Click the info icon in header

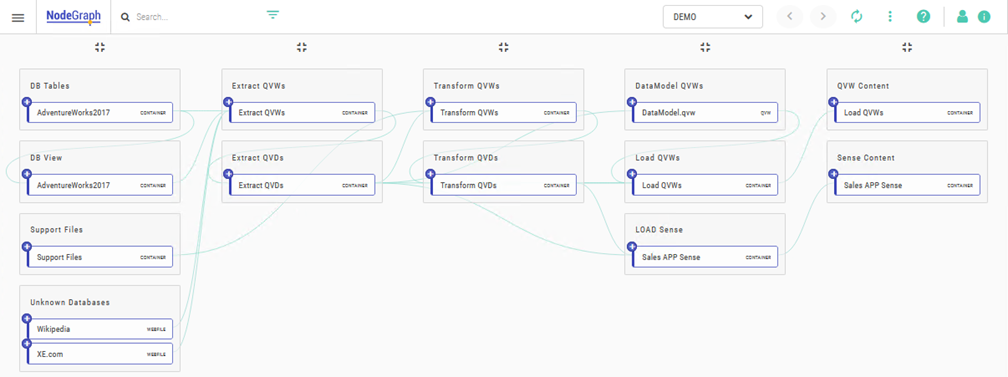(x=984, y=17)
